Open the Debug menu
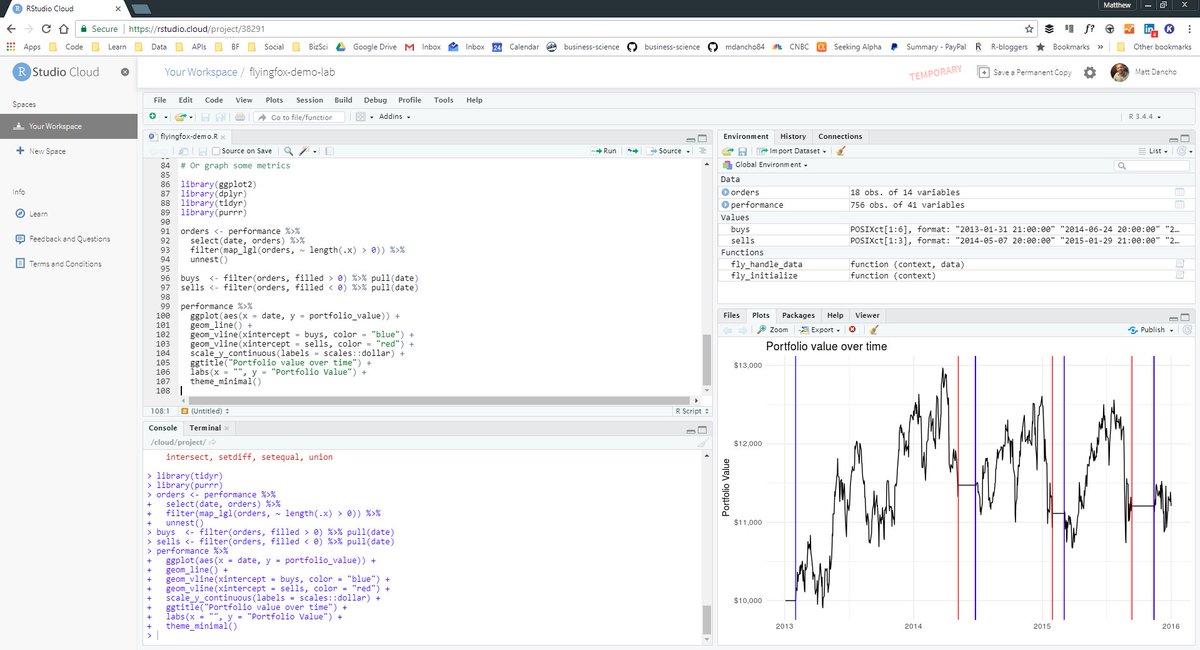Image resolution: width=1200 pixels, height=650 pixels. (x=375, y=100)
